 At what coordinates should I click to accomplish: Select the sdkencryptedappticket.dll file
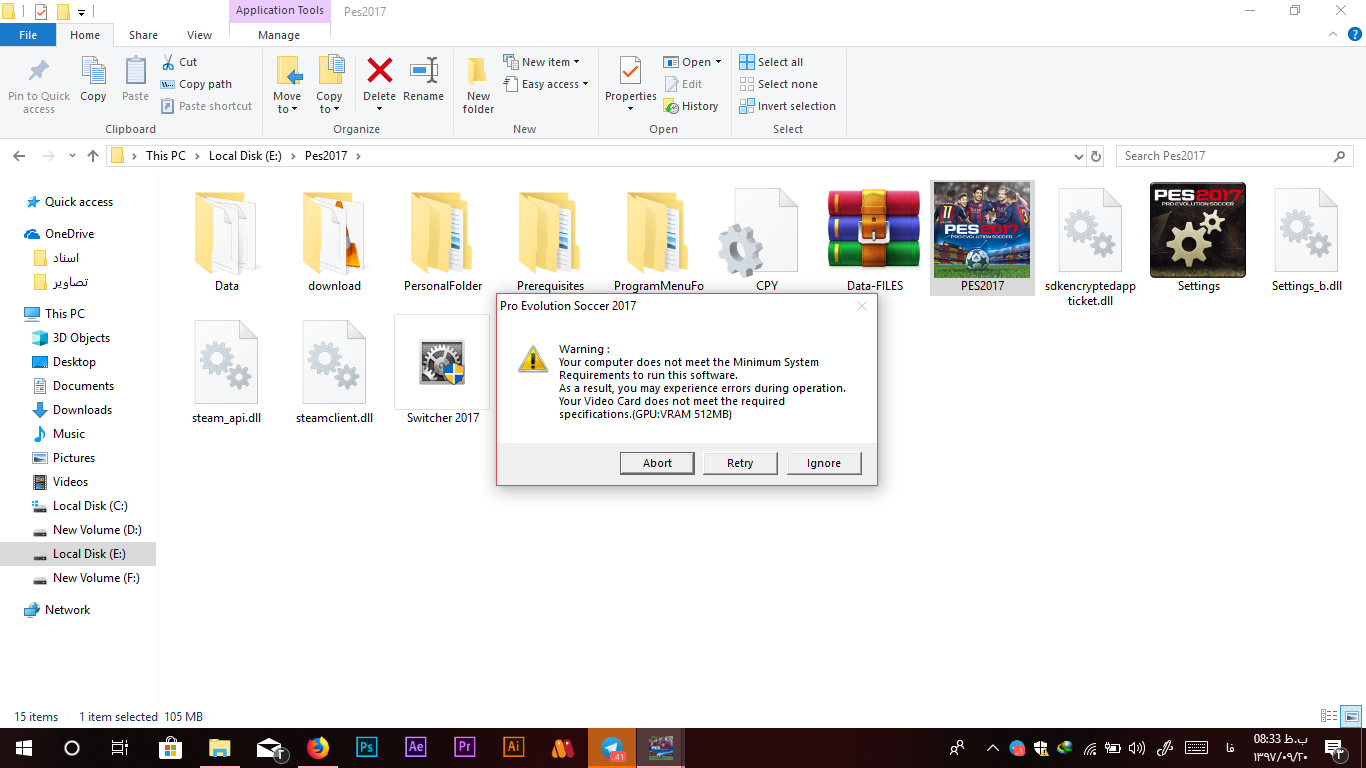(x=1090, y=246)
